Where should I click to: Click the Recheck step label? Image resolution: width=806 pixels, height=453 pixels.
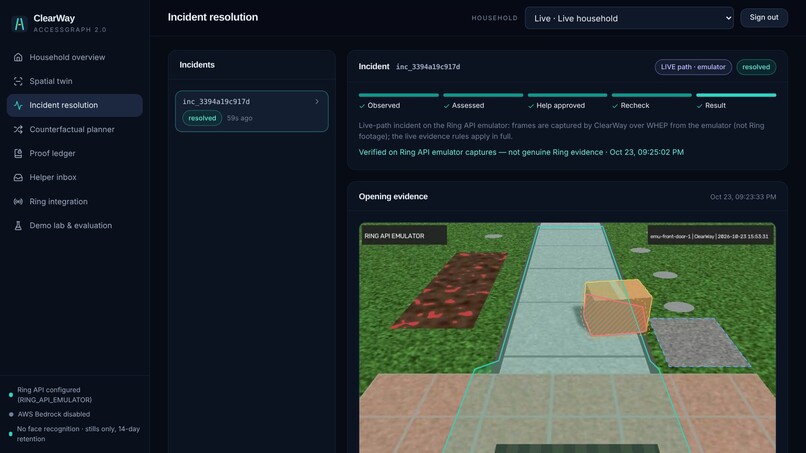point(635,105)
